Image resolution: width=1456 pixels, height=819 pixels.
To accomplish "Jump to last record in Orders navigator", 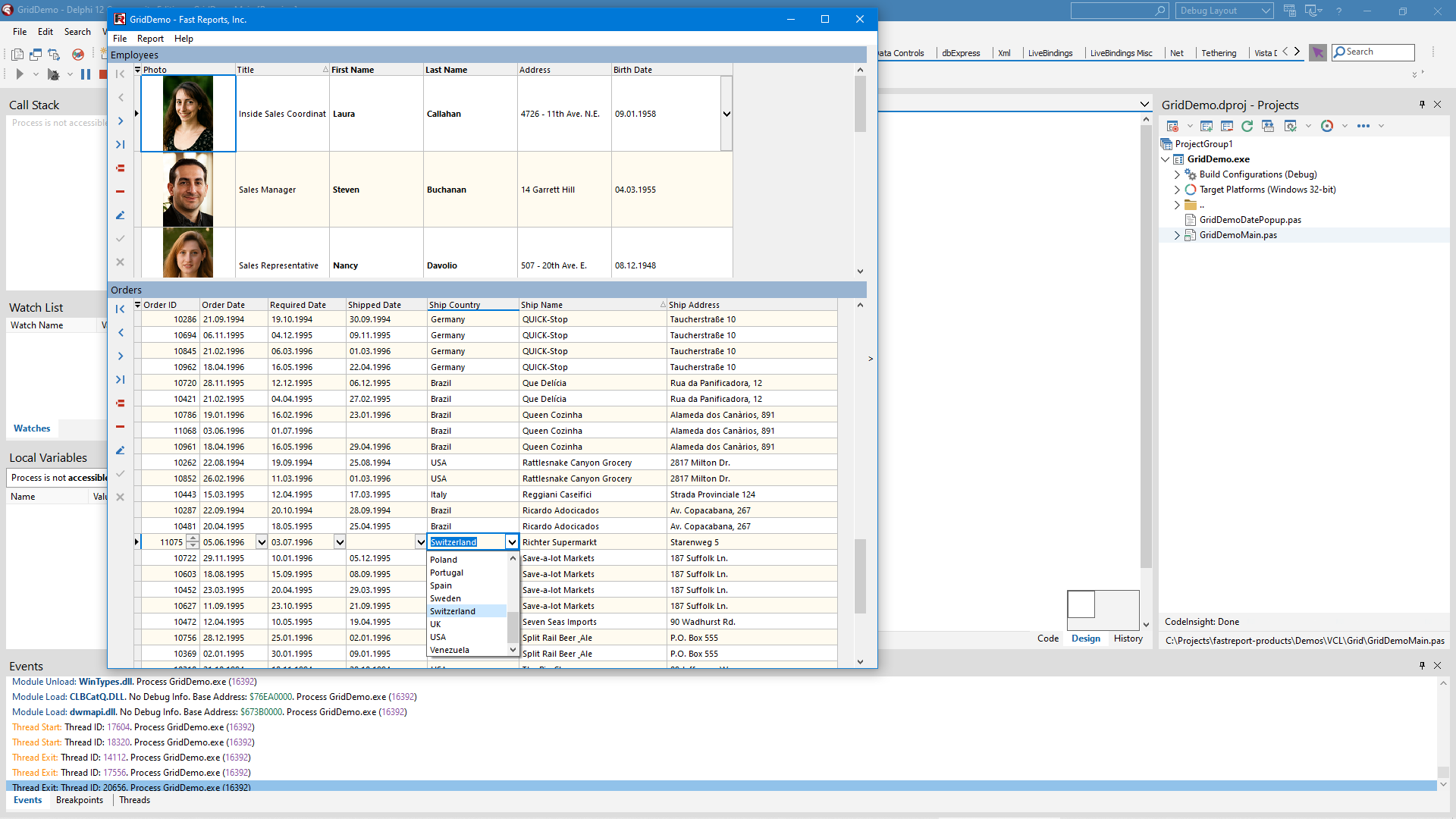I will (120, 379).
